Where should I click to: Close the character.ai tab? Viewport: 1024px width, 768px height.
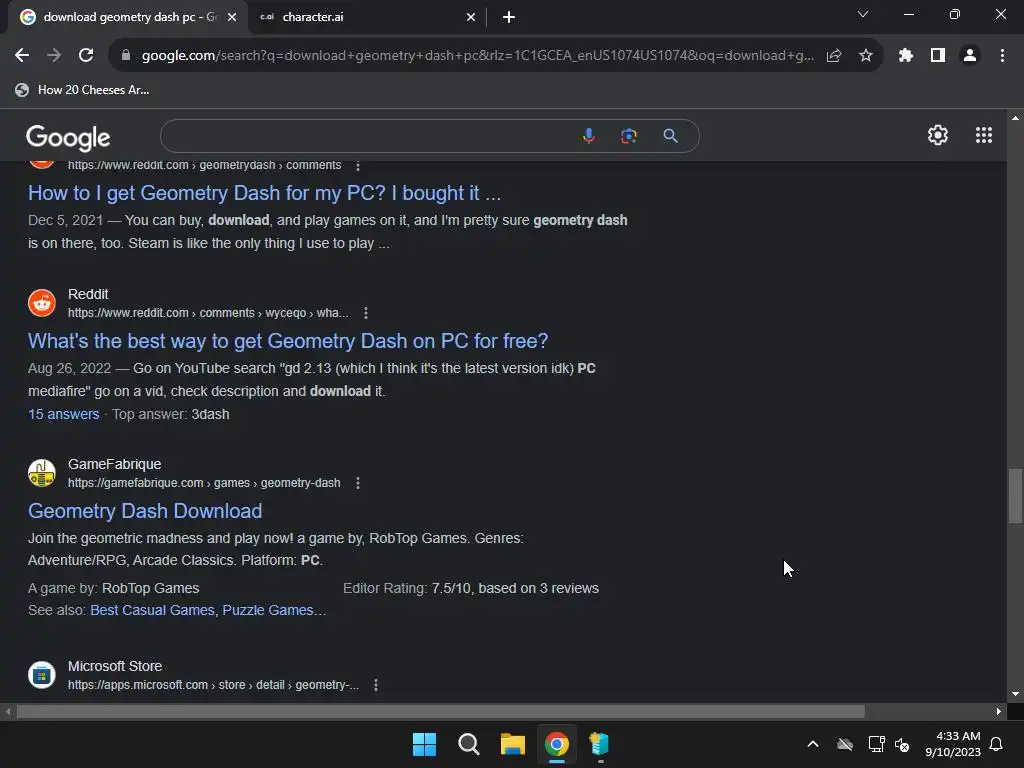(x=471, y=17)
